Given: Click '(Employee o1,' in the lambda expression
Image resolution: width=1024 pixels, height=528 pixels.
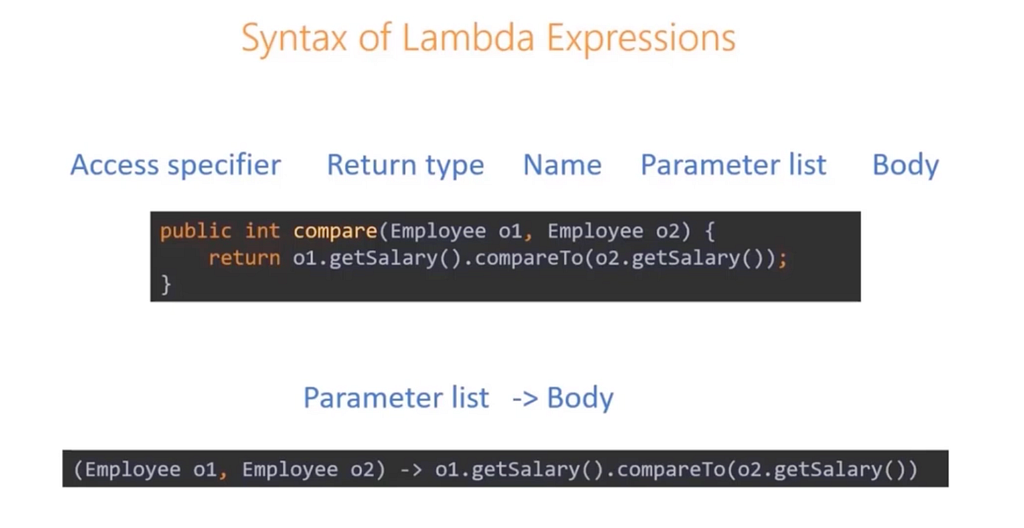Looking at the screenshot, I should pyautogui.click(x=150, y=469).
